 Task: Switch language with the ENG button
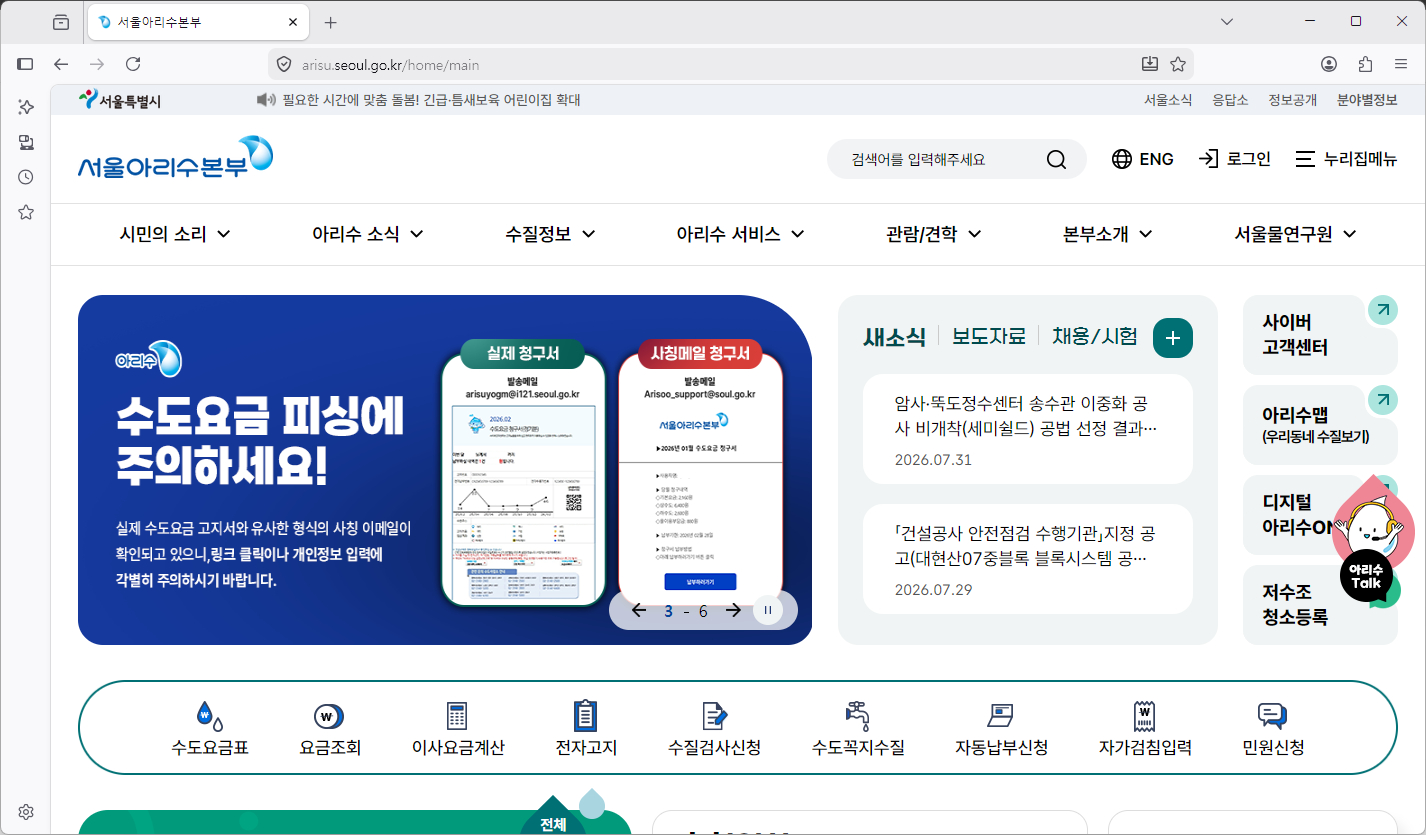point(1142,159)
